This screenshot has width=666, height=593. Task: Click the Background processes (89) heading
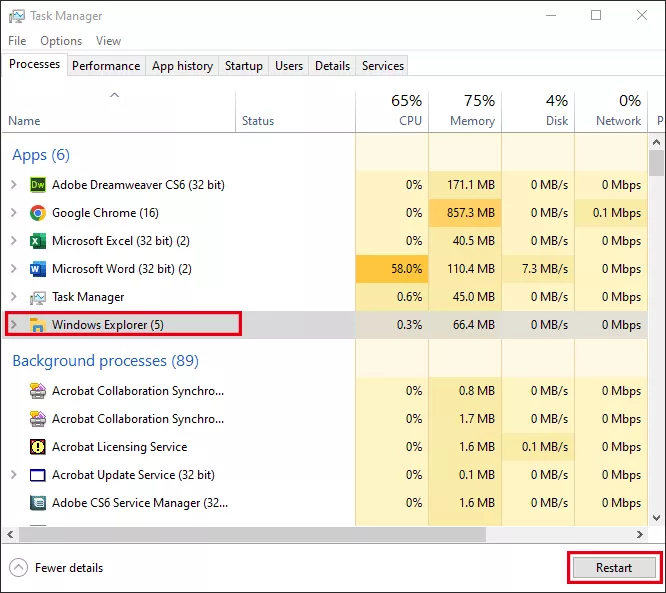105,361
